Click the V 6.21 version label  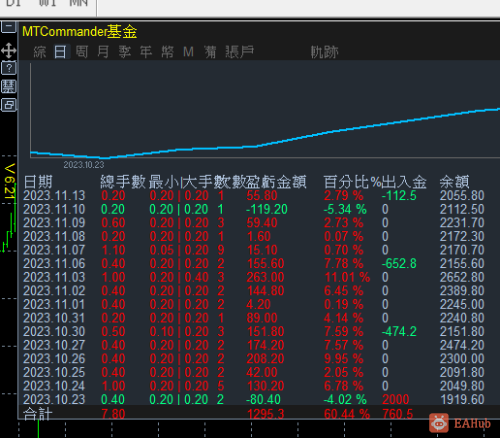10,182
